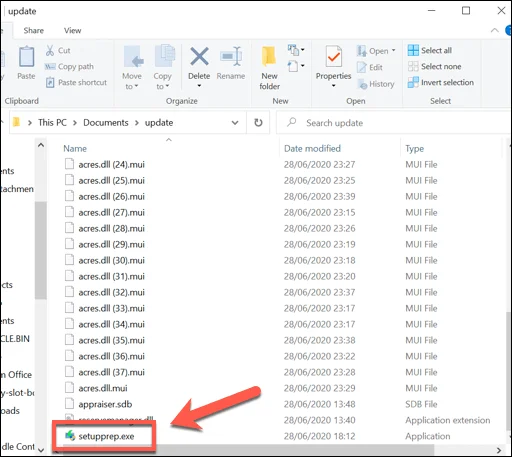This screenshot has height=457, width=512.
Task: Select acres.dll (30).mui file
Action: coord(112,260)
